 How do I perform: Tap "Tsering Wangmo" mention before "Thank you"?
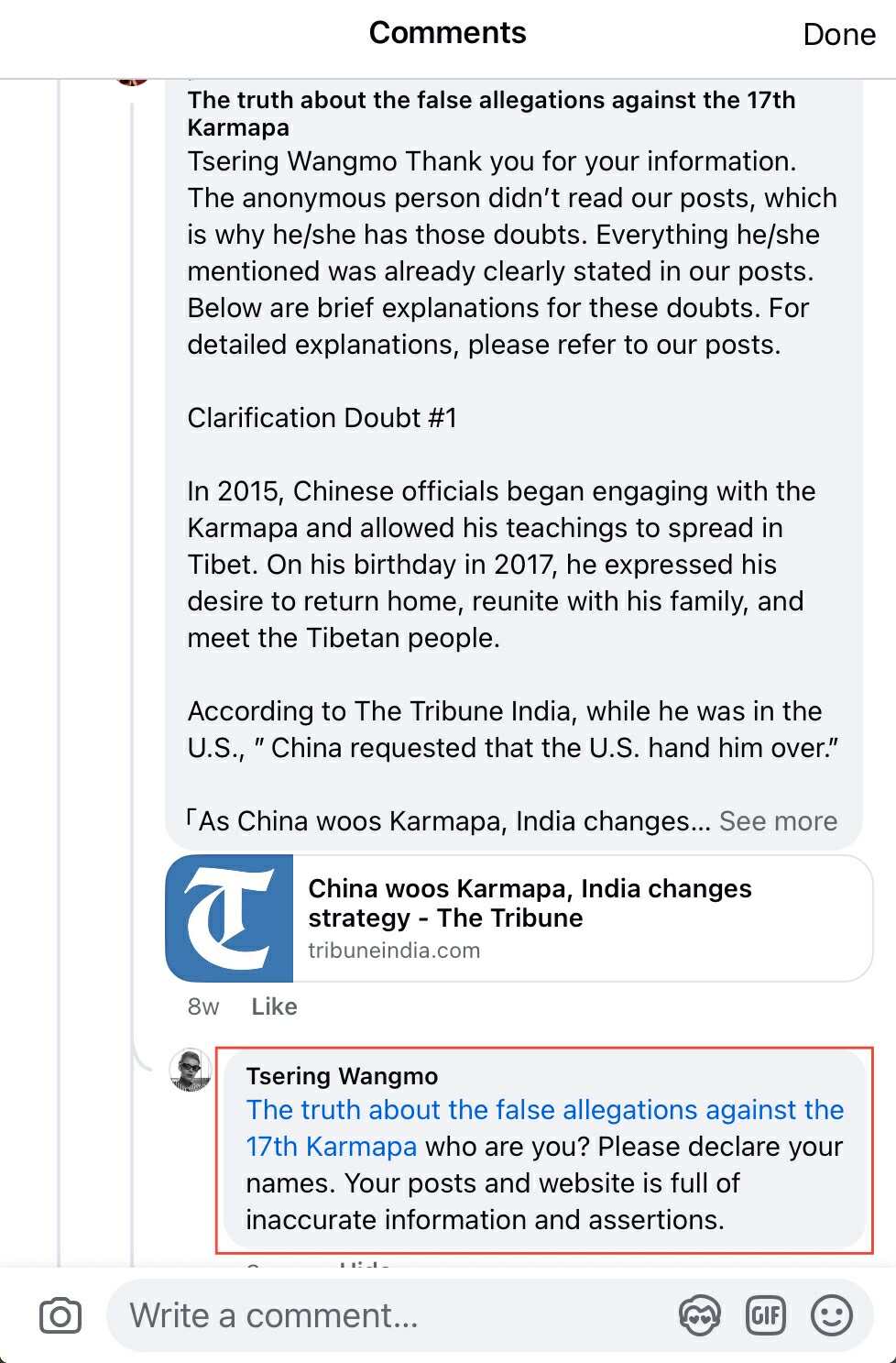[293, 161]
